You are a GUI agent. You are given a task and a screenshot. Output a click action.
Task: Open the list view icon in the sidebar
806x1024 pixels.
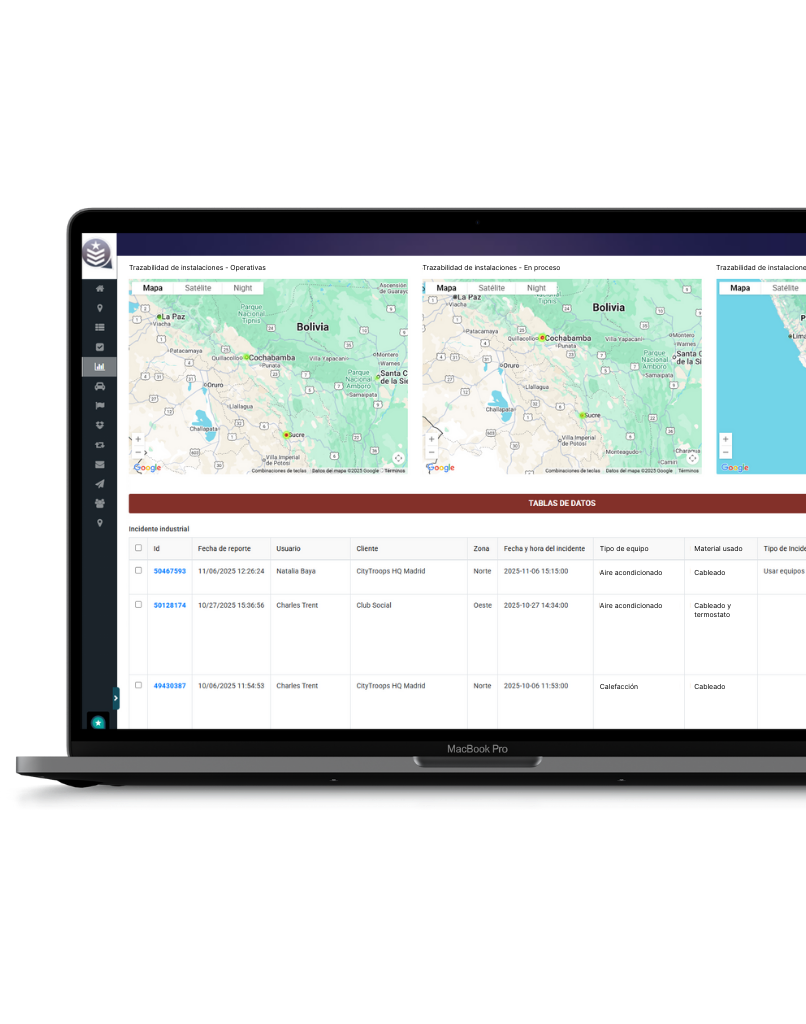point(100,328)
